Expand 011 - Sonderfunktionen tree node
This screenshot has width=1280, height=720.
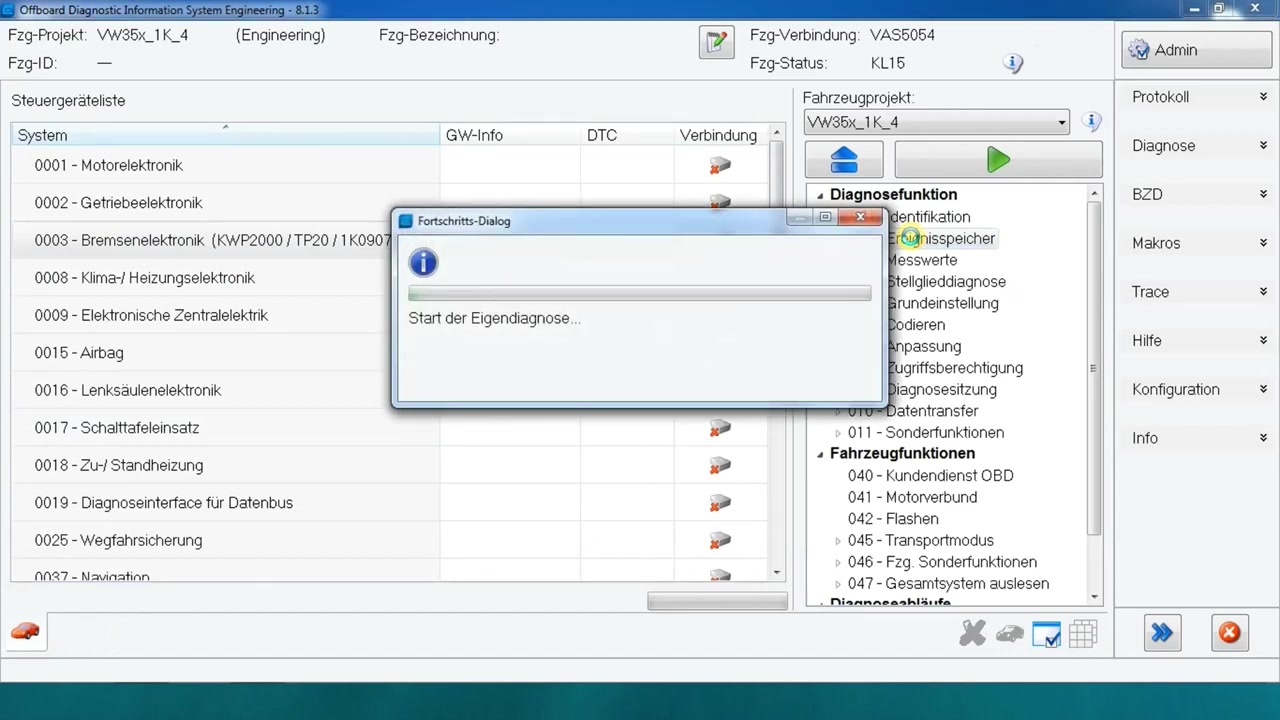(x=838, y=433)
